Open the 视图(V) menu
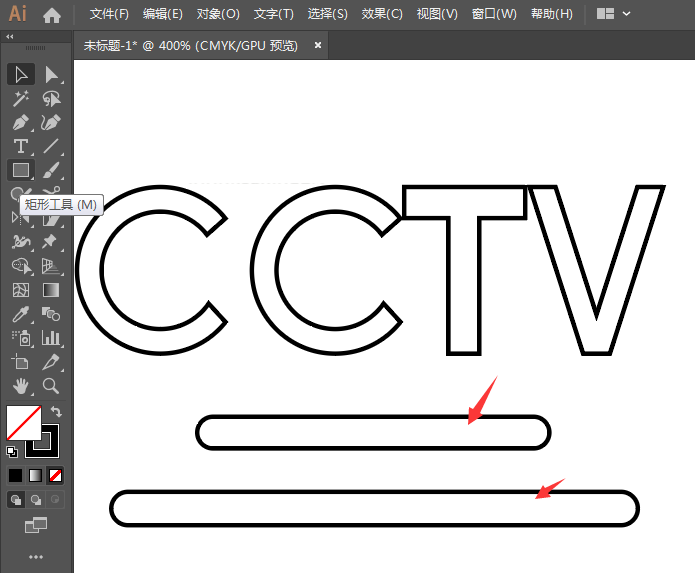695x573 pixels. 437,14
